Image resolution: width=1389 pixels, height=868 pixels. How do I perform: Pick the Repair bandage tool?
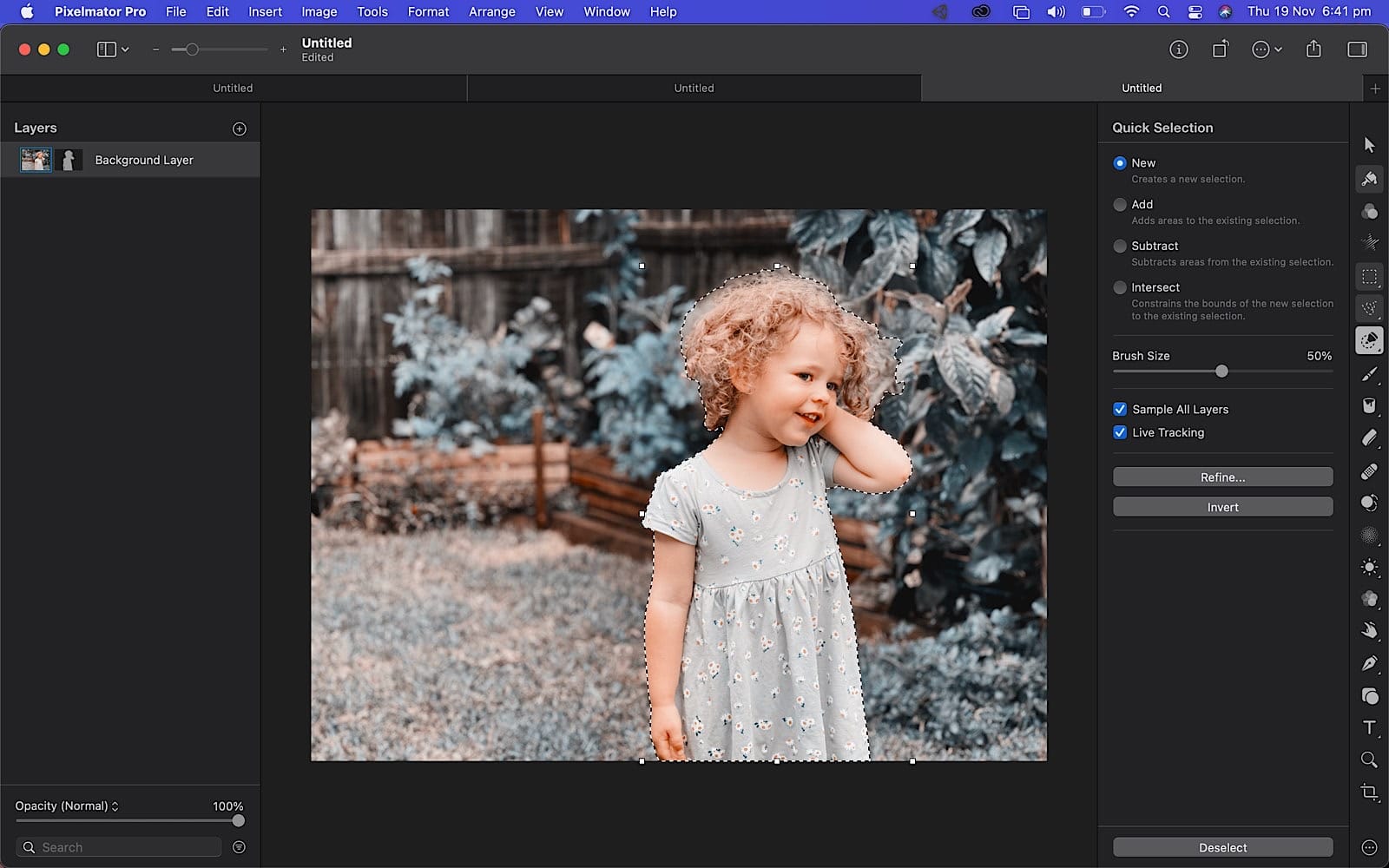[1369, 471]
